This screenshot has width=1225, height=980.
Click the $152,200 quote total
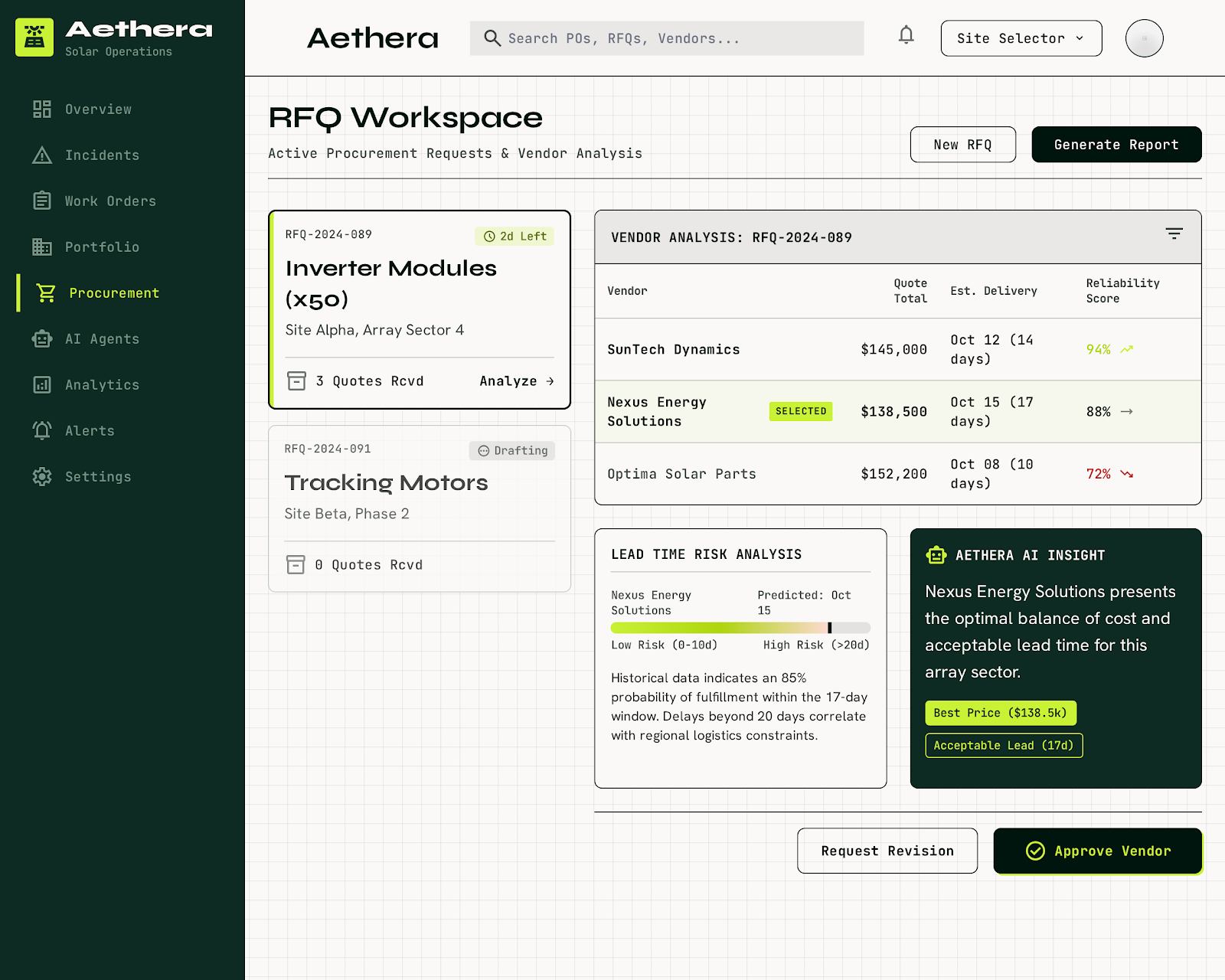click(x=893, y=474)
